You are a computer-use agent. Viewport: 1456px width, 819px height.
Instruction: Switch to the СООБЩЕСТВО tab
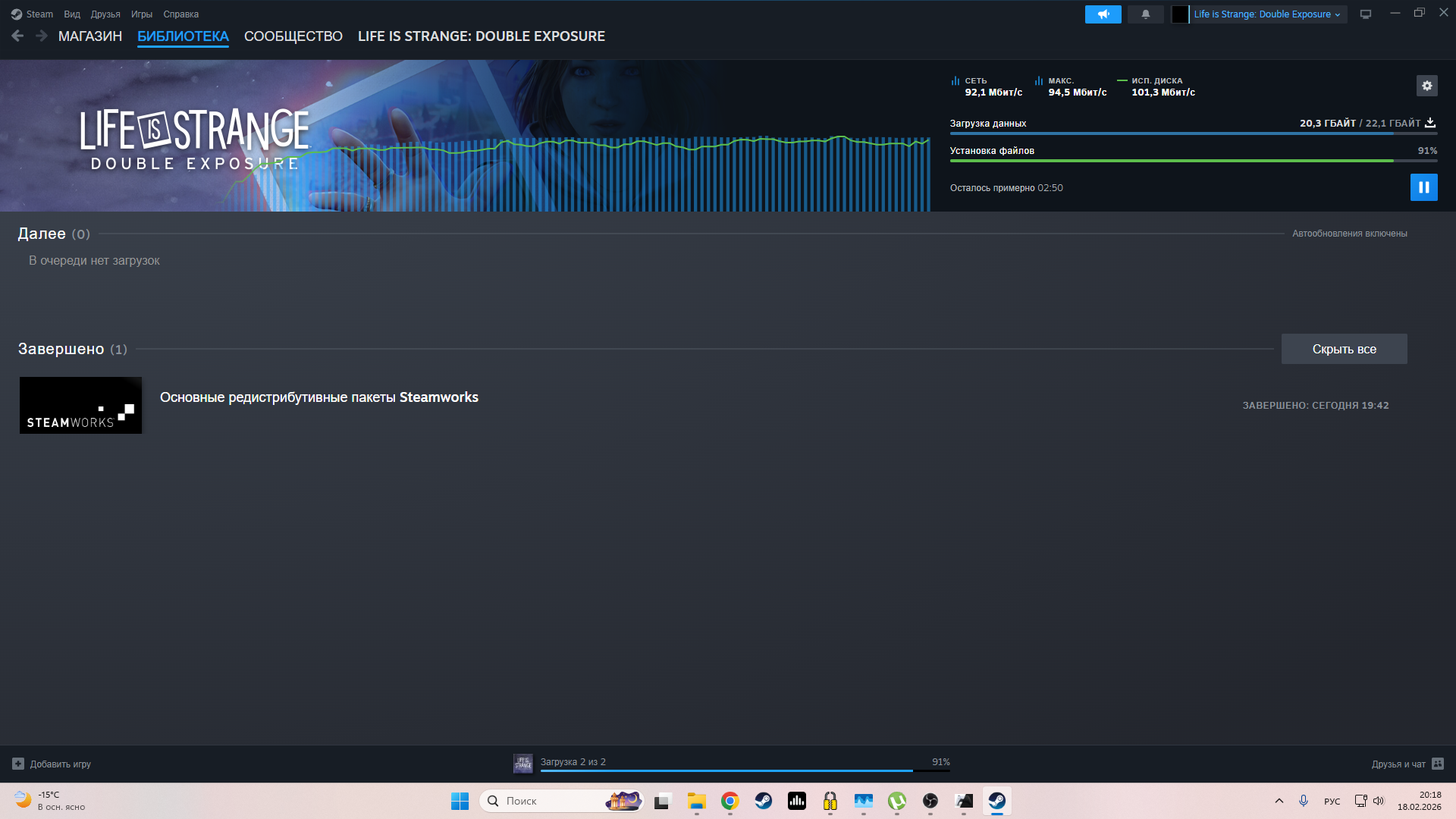coord(293,36)
